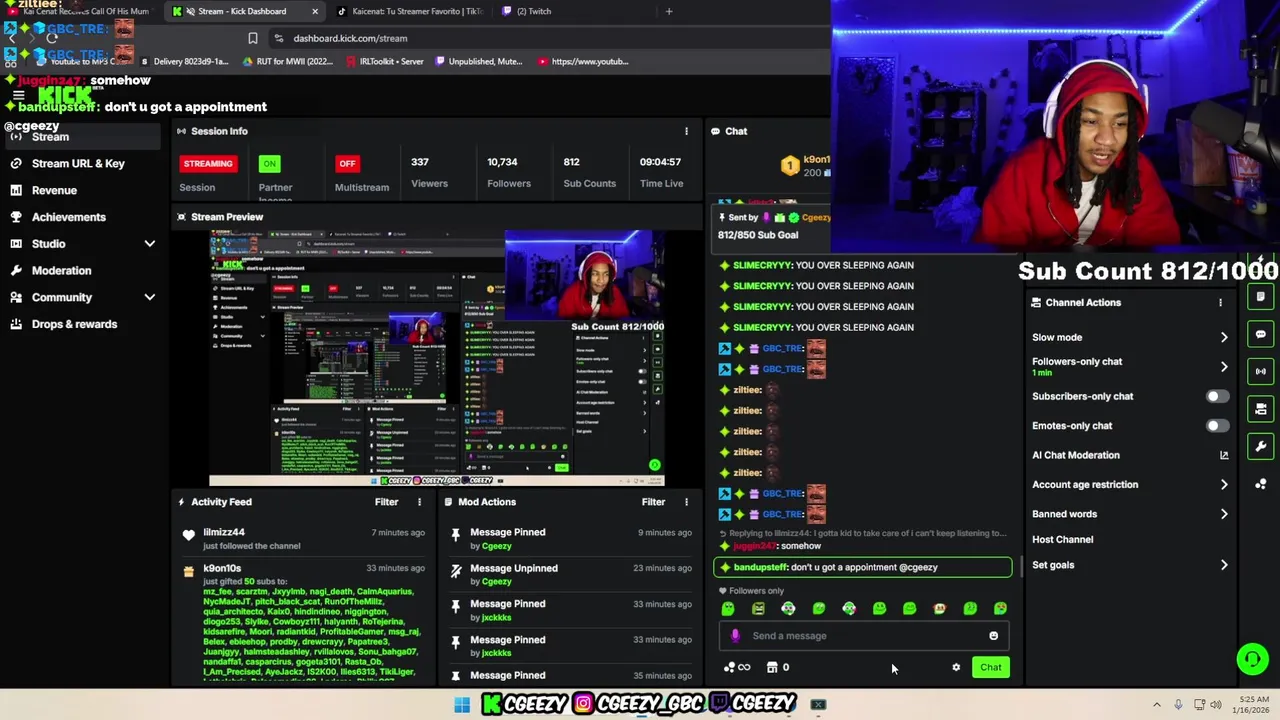Open the Unpublished, Mute... bookmark
Image resolution: width=1280 pixels, height=720 pixels.
click(478, 61)
